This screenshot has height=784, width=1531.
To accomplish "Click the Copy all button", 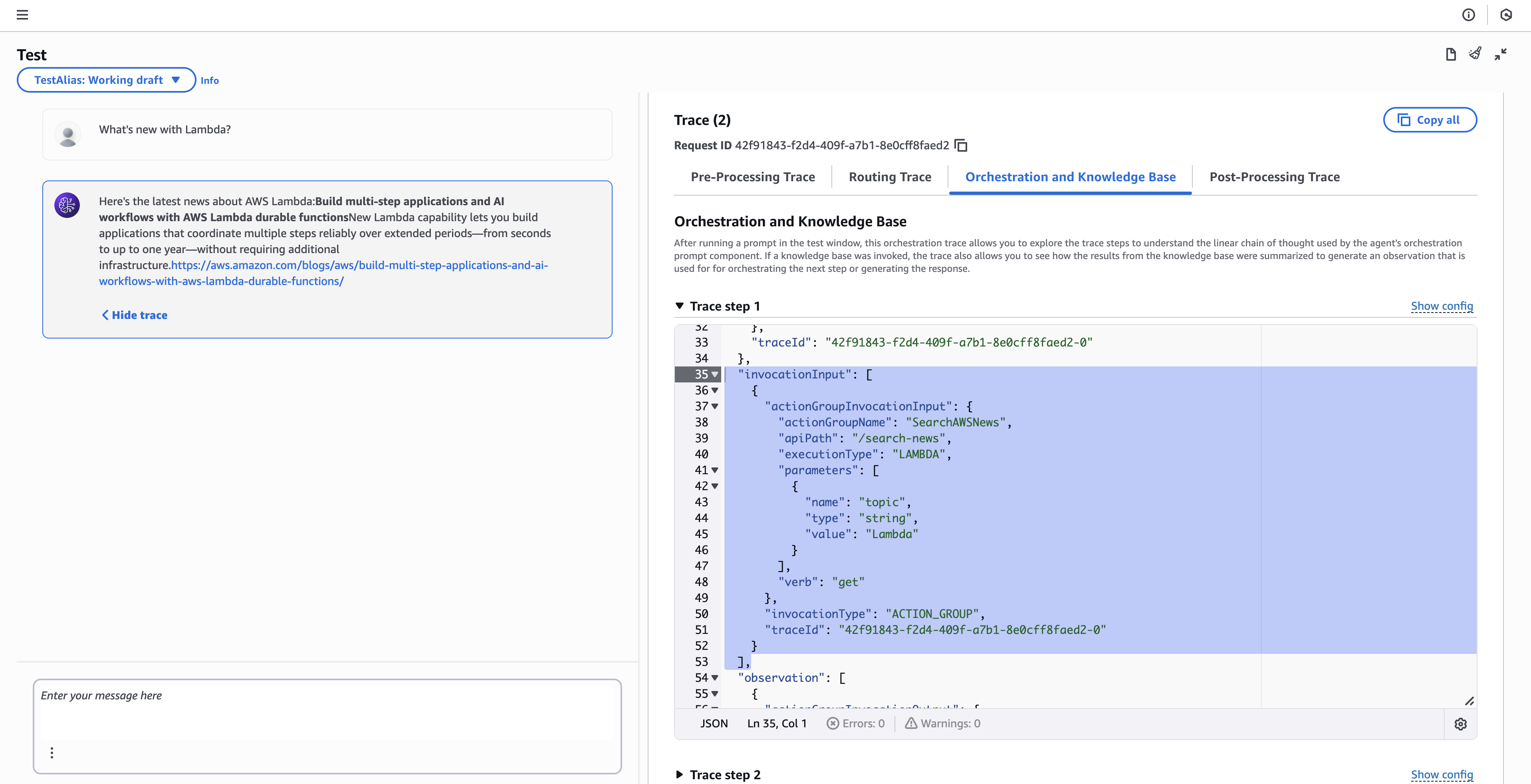I will pyautogui.click(x=1429, y=120).
